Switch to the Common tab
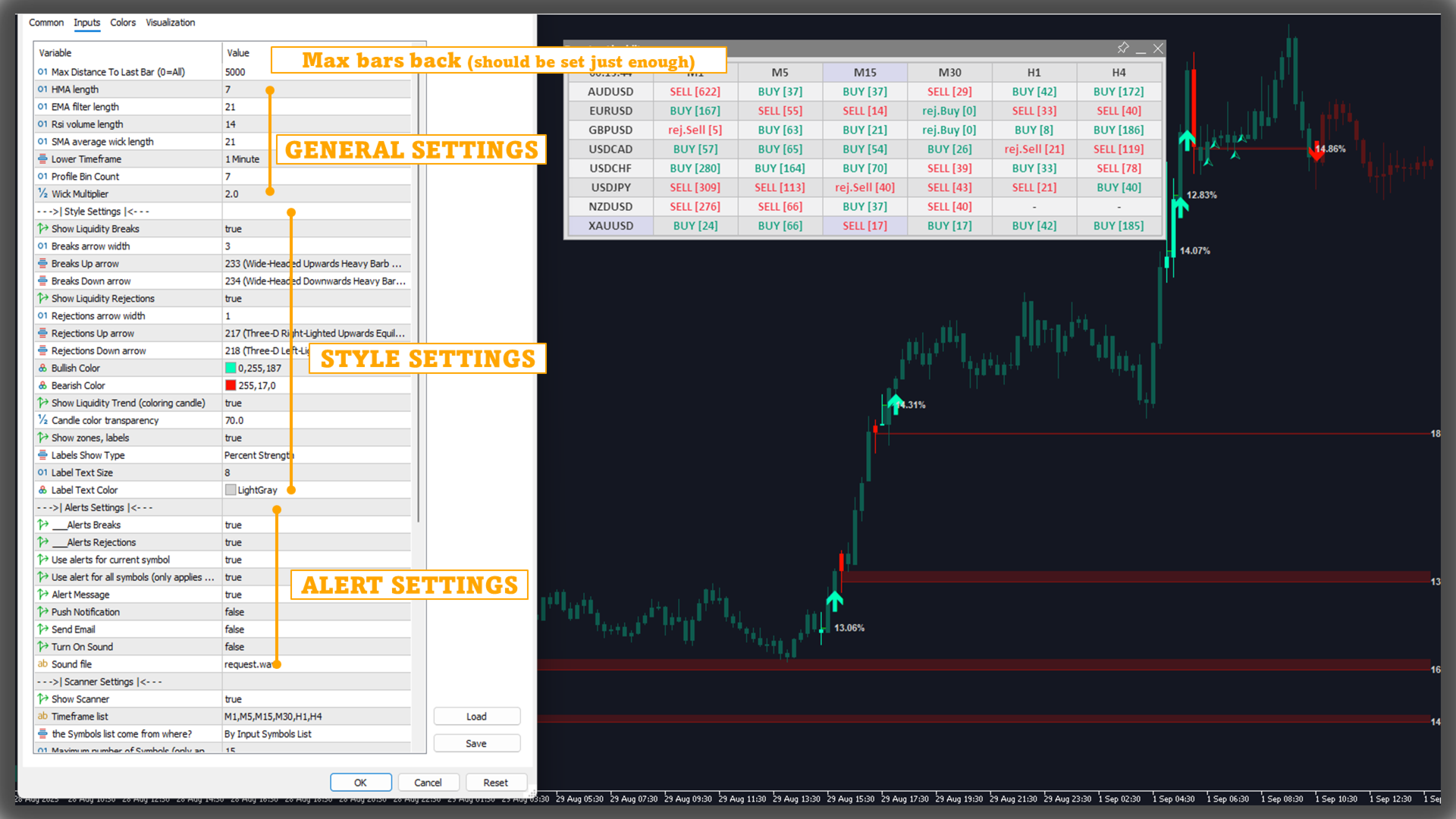Image resolution: width=1456 pixels, height=819 pixels. 45,23
